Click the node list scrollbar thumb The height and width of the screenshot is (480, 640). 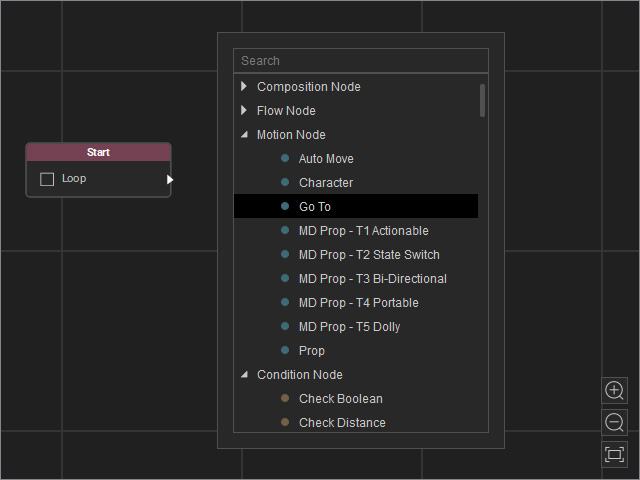[x=482, y=100]
